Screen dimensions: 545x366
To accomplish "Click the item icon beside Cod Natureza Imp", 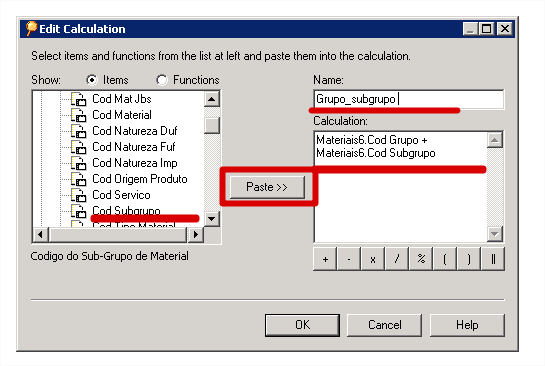I will click(79, 163).
